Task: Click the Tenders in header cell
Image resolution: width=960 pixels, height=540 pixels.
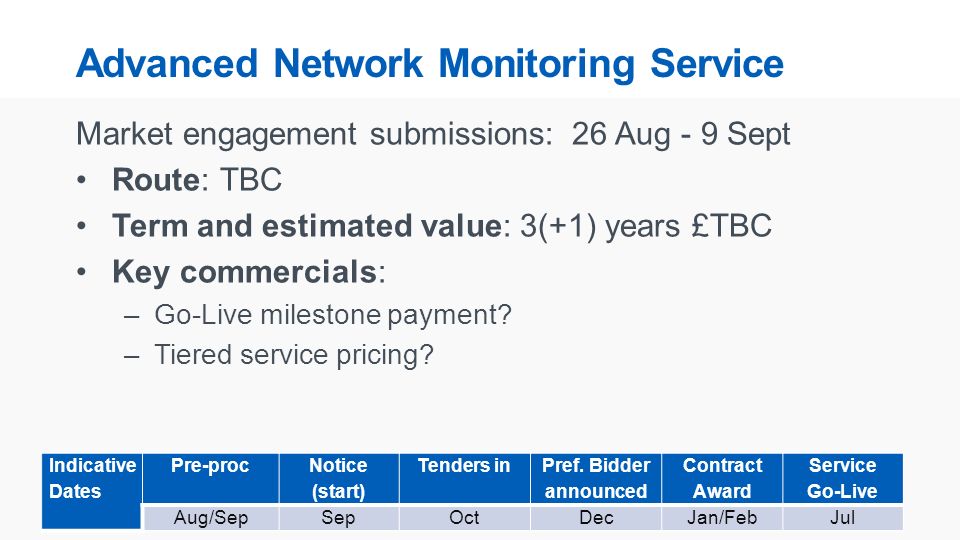Action: pyautogui.click(x=464, y=478)
